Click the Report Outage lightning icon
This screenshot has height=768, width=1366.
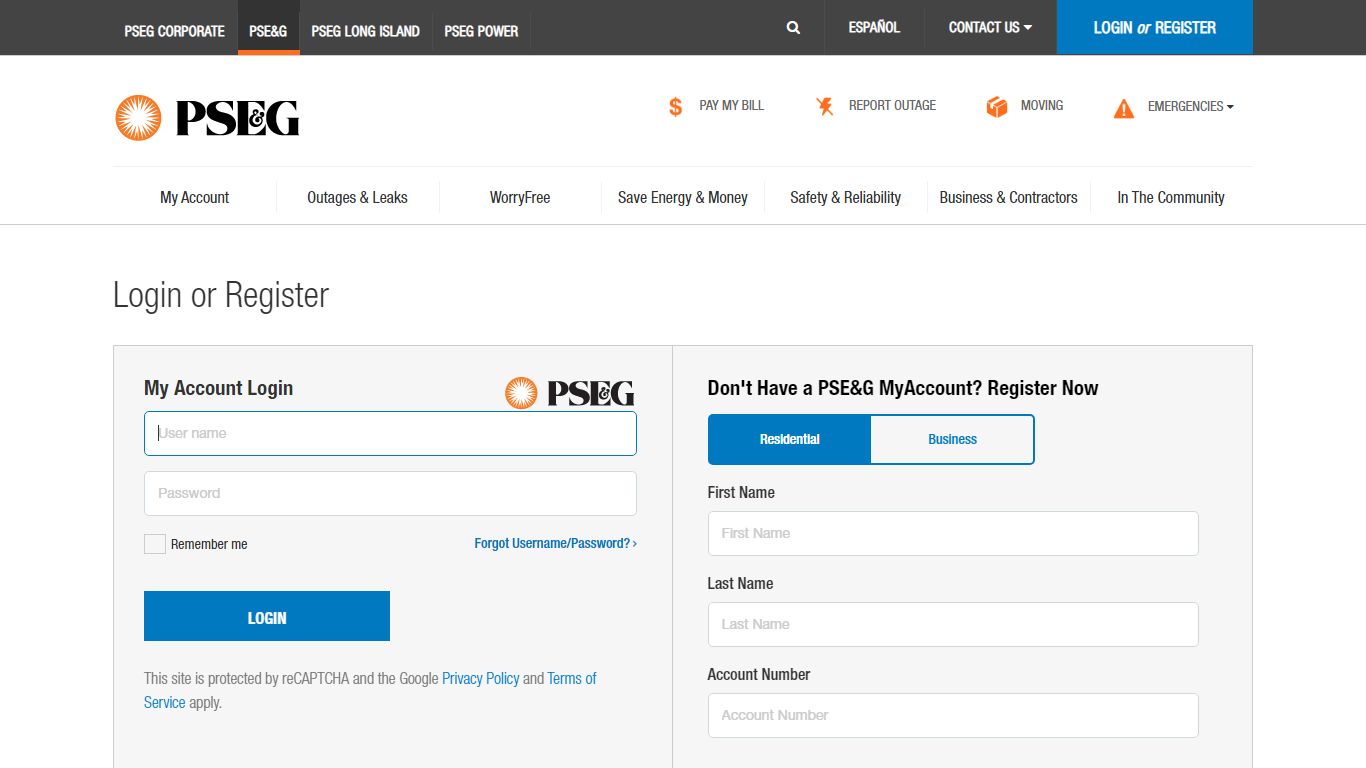pyautogui.click(x=825, y=106)
